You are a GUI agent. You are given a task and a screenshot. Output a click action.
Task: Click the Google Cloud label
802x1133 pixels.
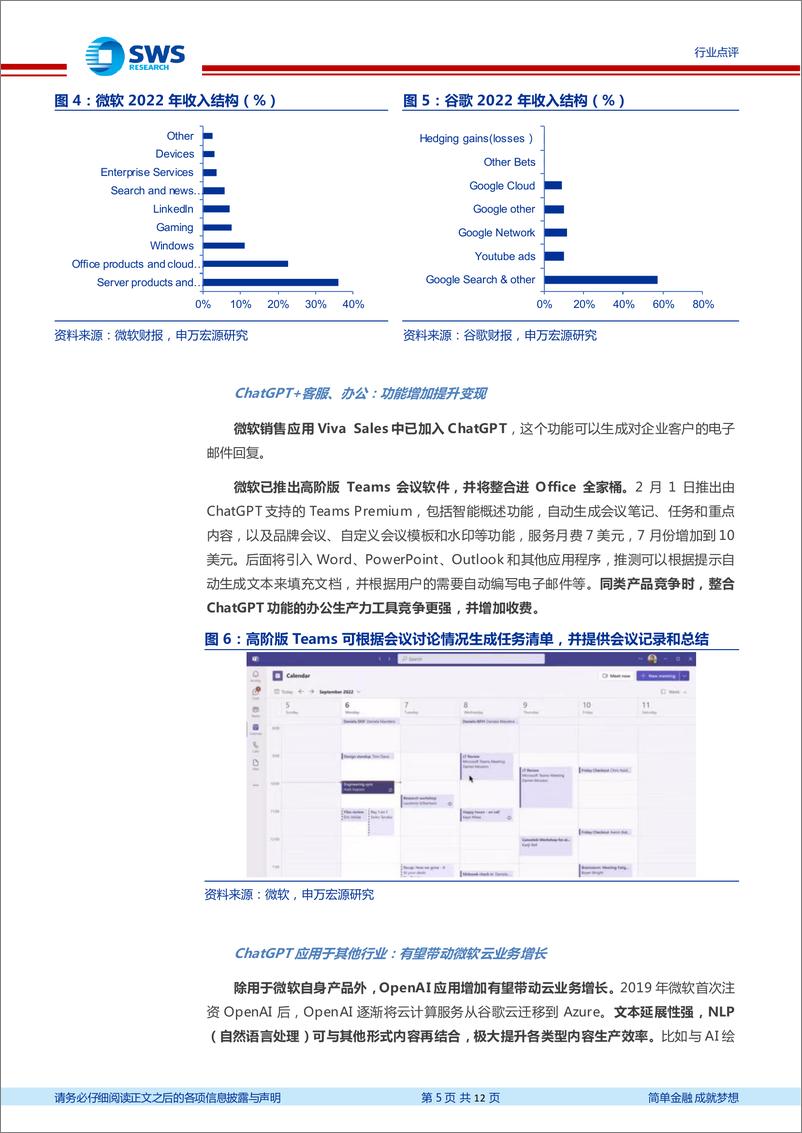tap(502, 186)
